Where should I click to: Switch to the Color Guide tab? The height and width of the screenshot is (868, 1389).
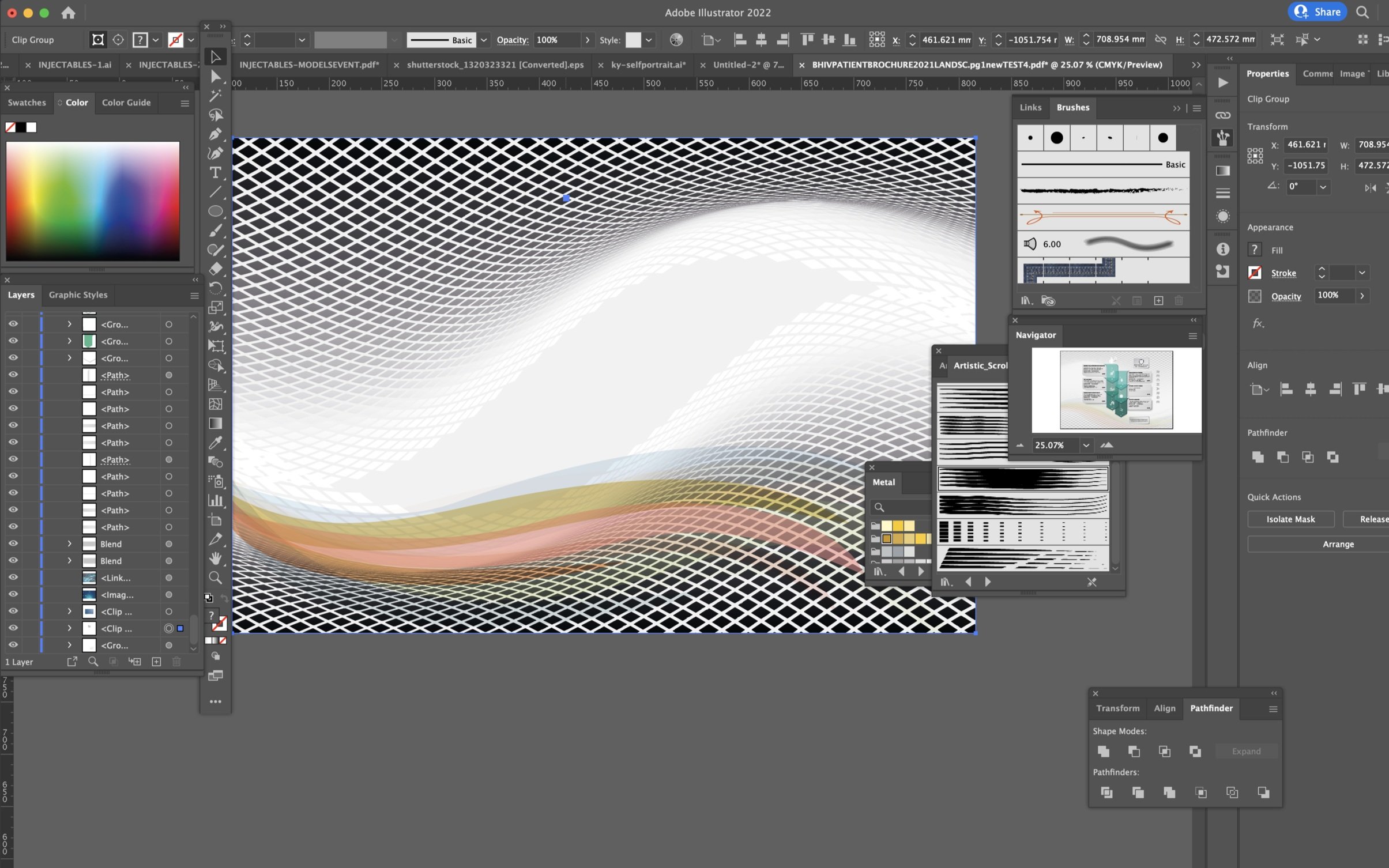126,103
